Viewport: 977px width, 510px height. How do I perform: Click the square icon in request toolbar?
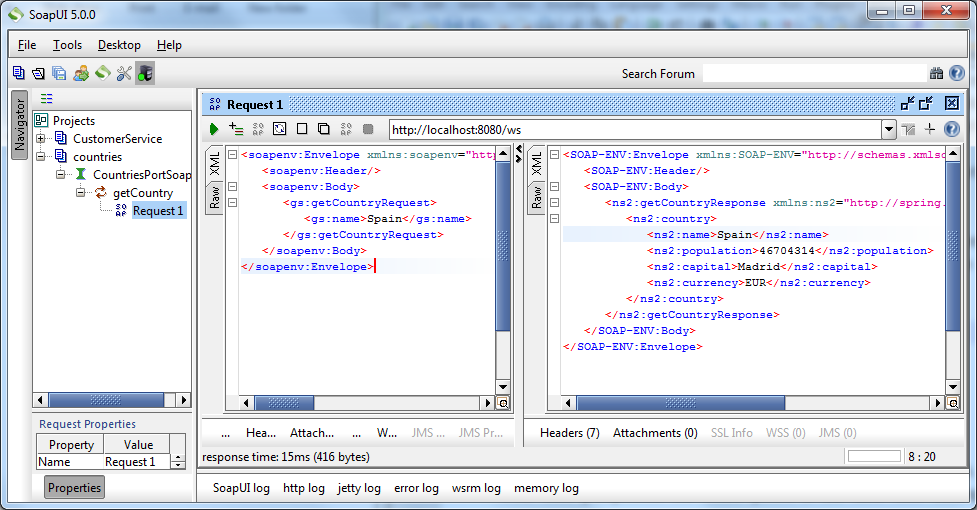tap(302, 129)
